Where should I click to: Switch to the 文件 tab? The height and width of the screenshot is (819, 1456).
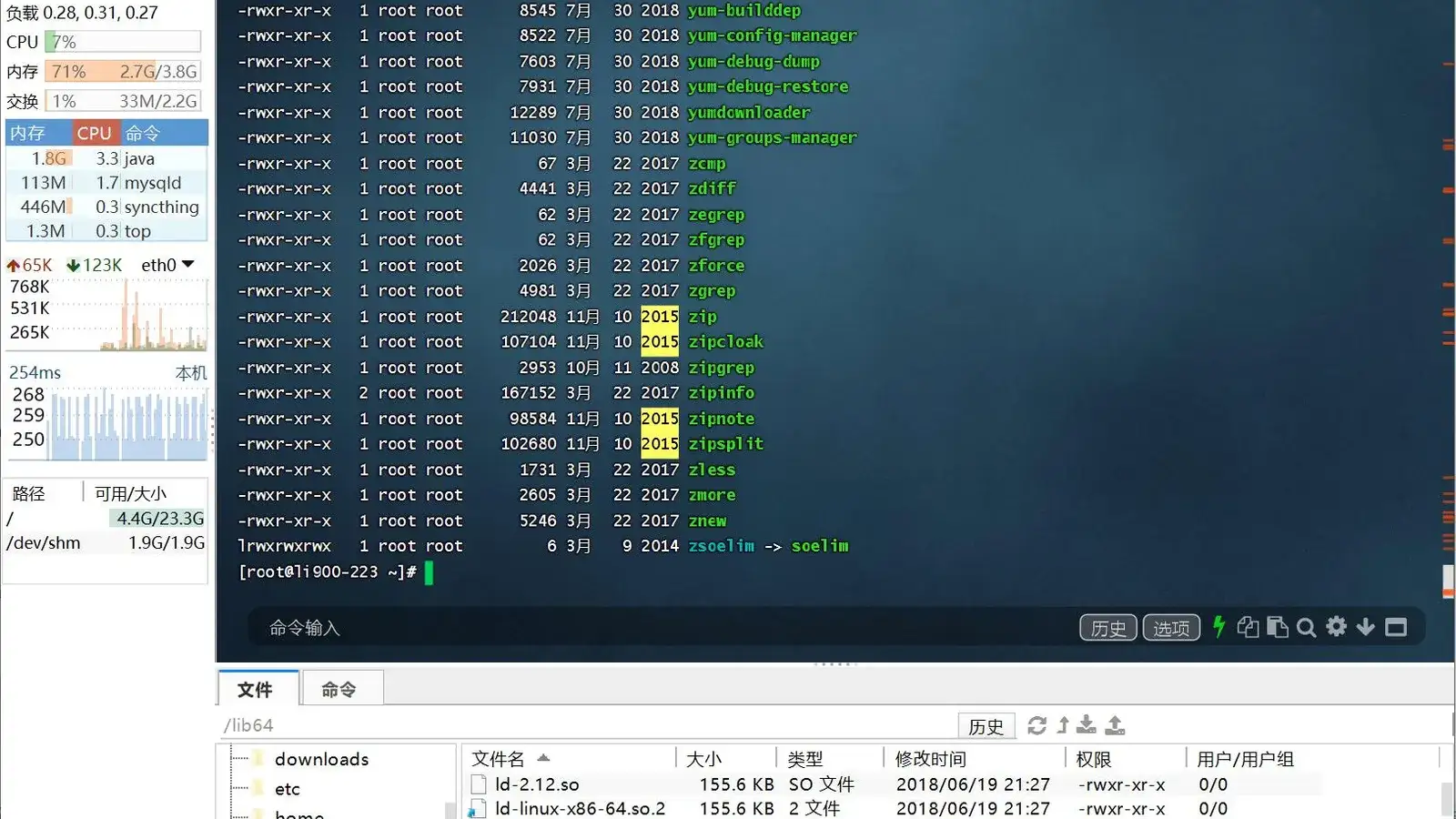point(258,689)
